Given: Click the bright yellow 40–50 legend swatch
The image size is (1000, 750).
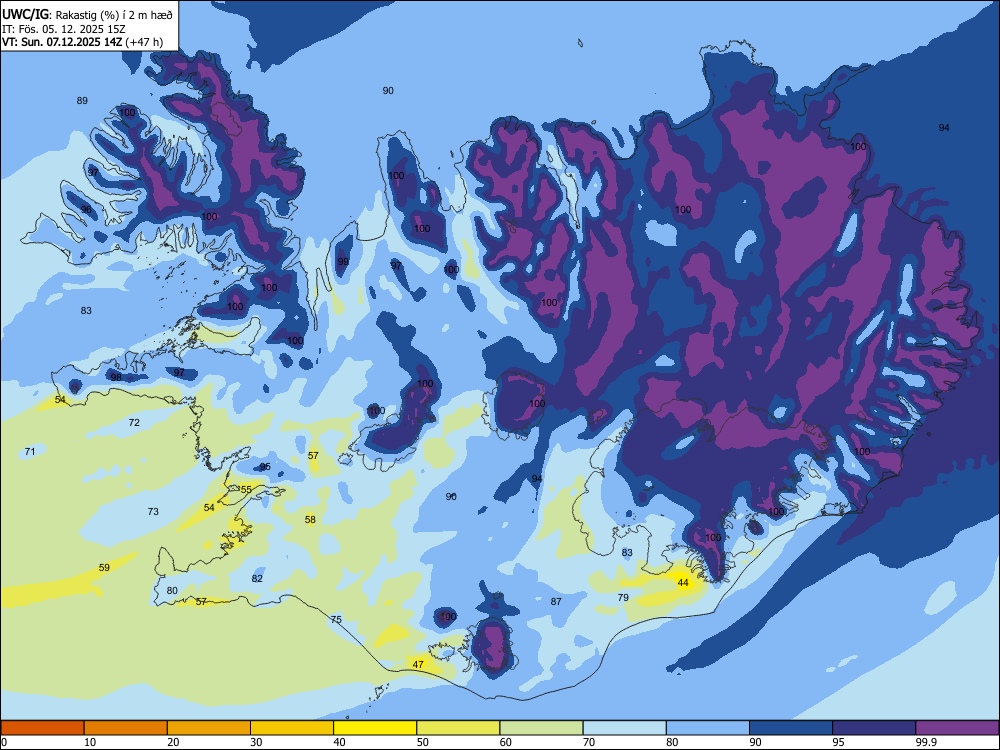Looking at the screenshot, I should (x=375, y=728).
